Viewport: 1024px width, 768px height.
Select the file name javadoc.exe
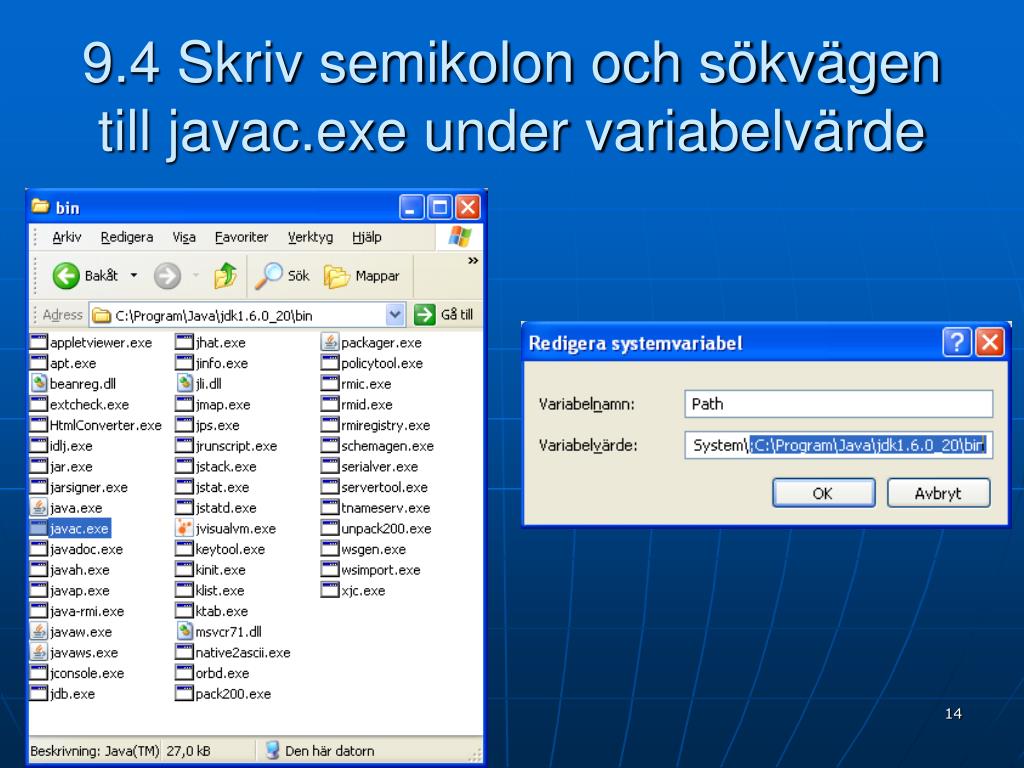coord(86,549)
